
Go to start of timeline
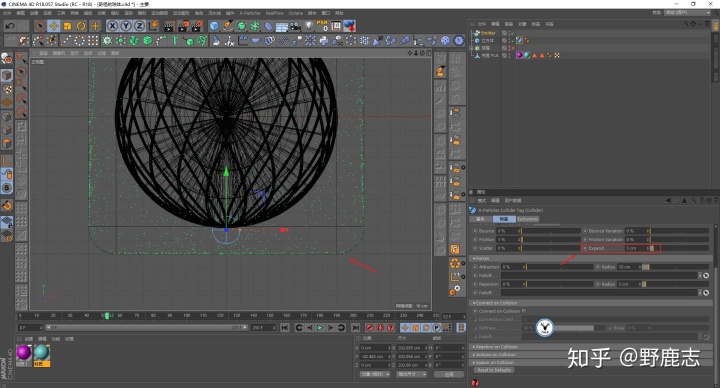click(x=285, y=328)
